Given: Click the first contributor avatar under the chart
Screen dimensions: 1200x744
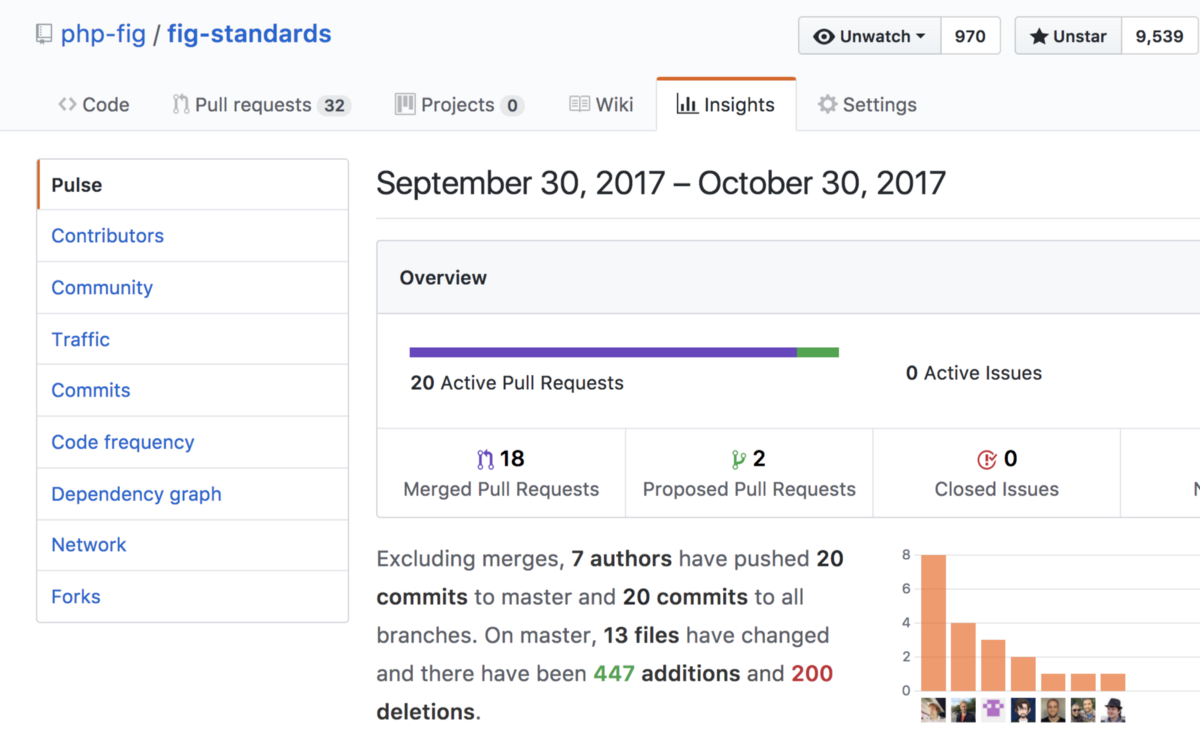Looking at the screenshot, I should [932, 709].
